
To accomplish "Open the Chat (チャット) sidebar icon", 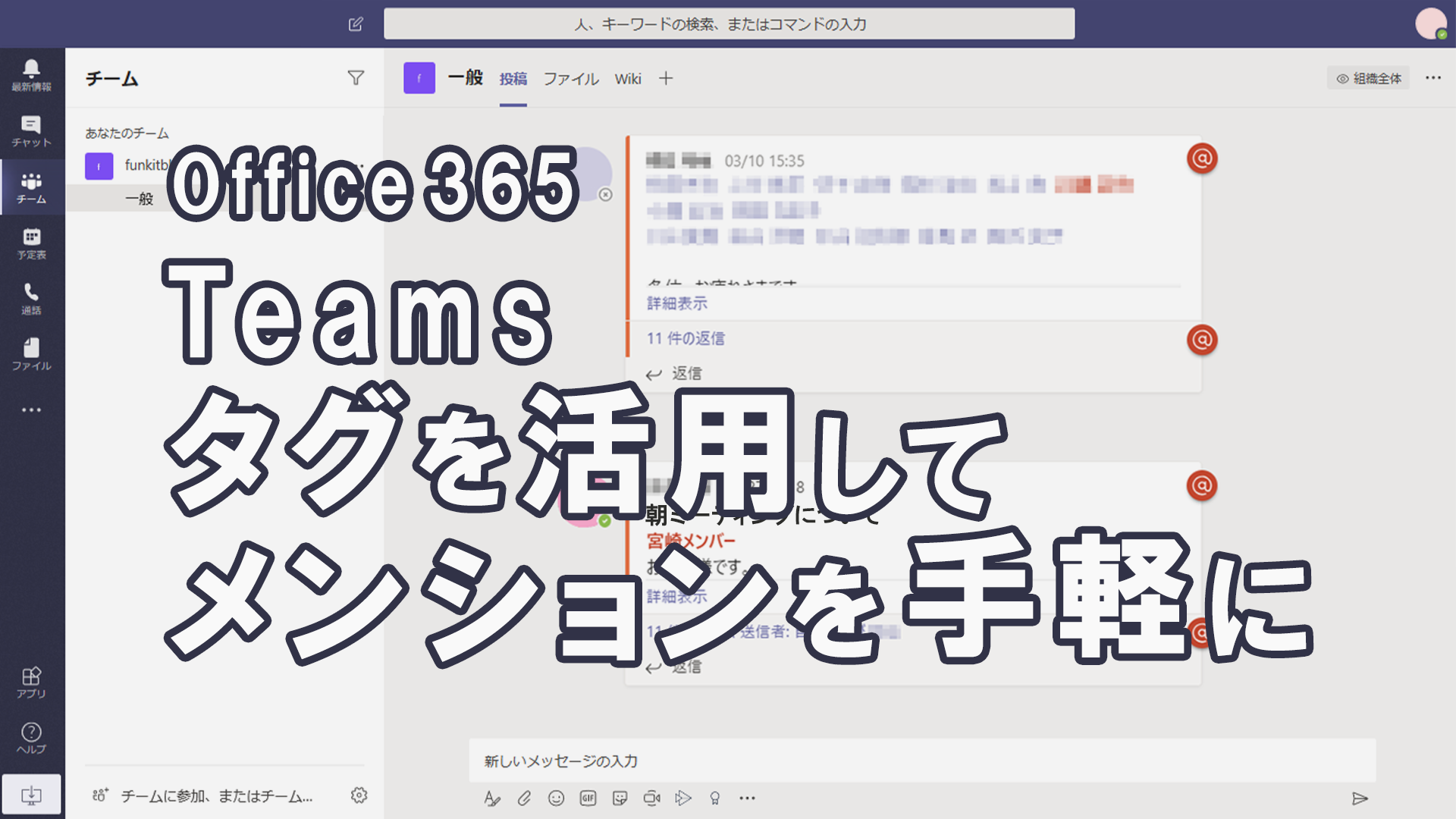I will pos(31,131).
